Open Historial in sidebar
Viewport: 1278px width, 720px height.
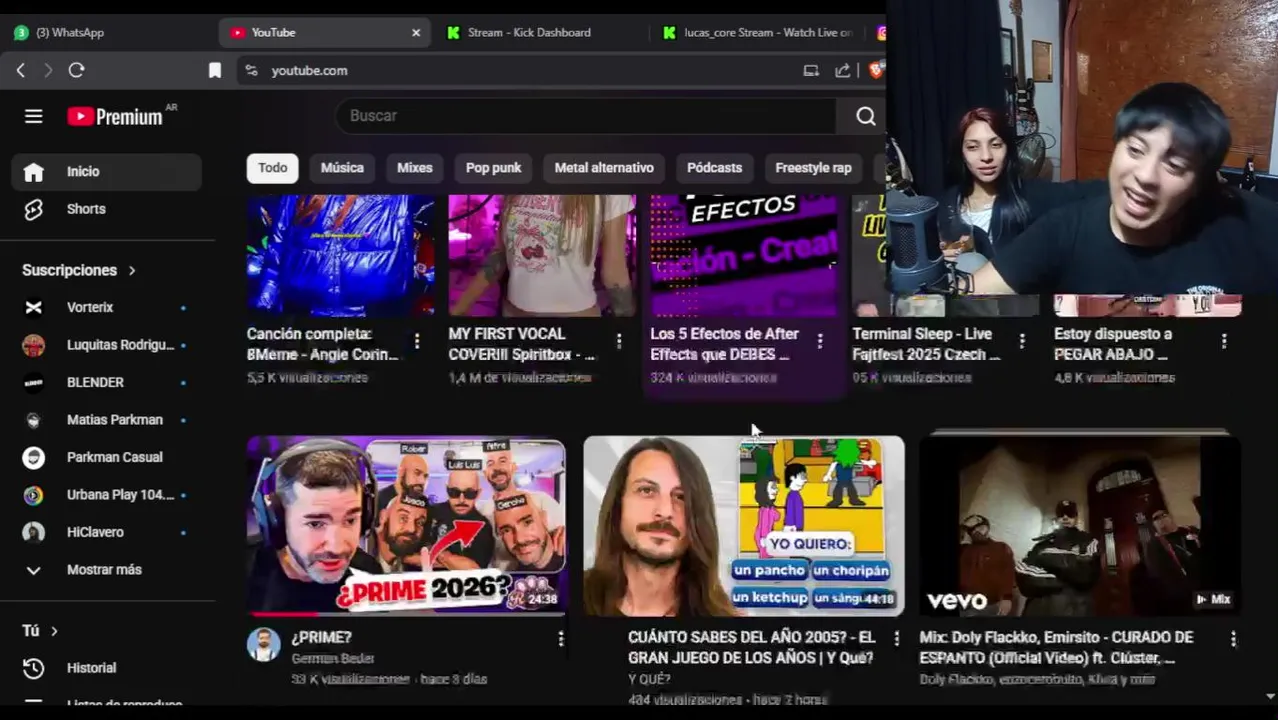107,668
